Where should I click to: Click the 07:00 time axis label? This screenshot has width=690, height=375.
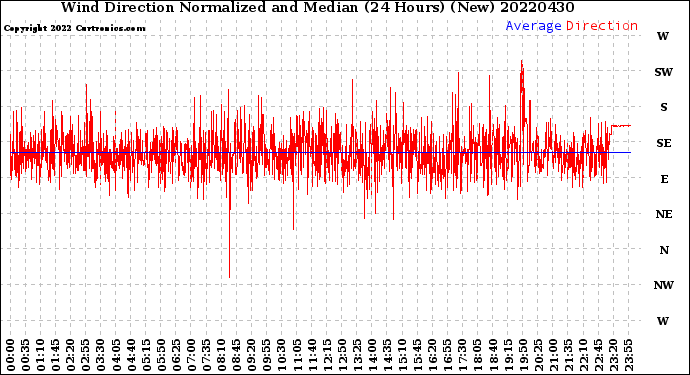click(x=191, y=355)
